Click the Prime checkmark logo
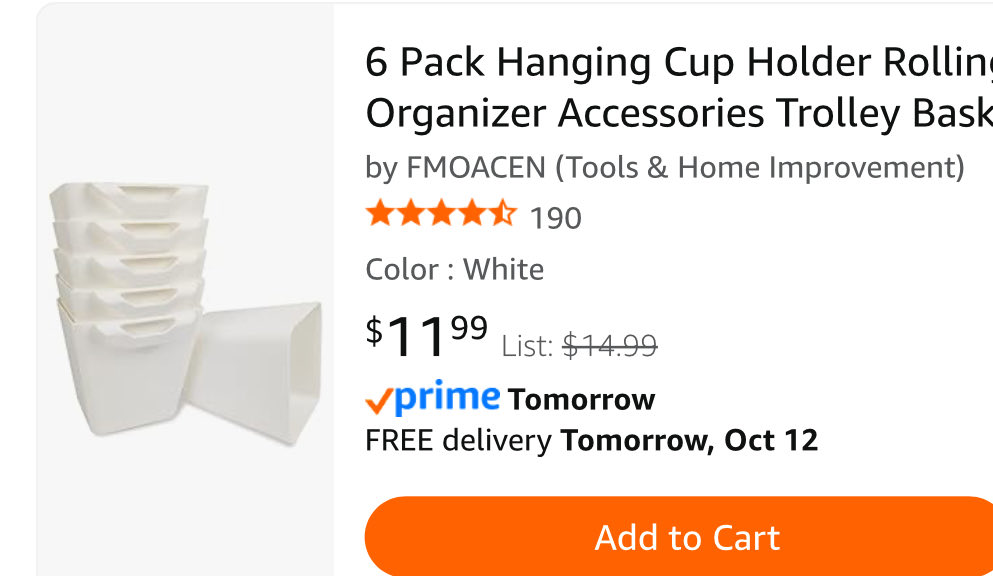This screenshot has height=576, width=993. [379, 401]
